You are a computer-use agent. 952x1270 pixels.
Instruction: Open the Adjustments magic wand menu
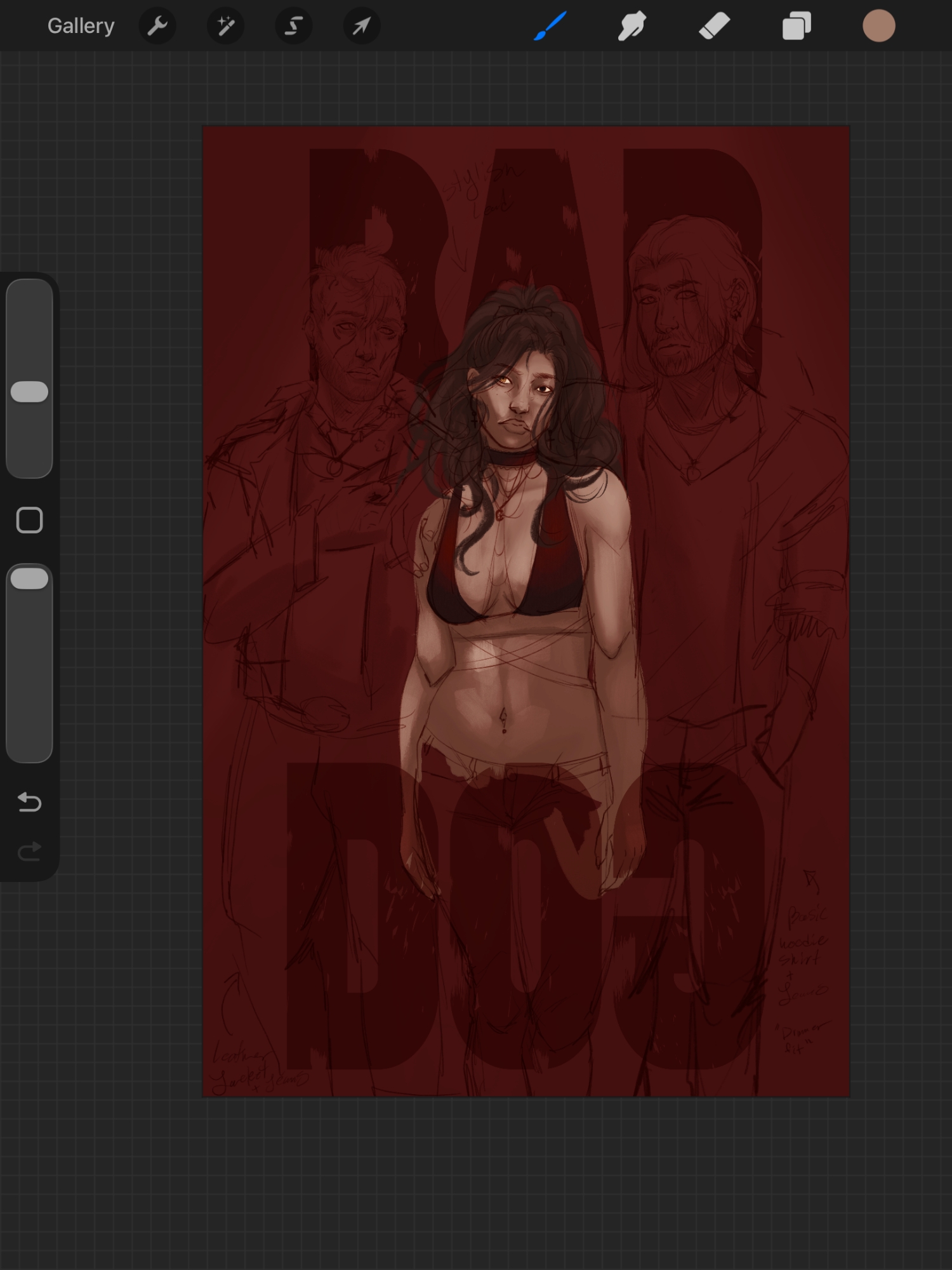pyautogui.click(x=226, y=26)
